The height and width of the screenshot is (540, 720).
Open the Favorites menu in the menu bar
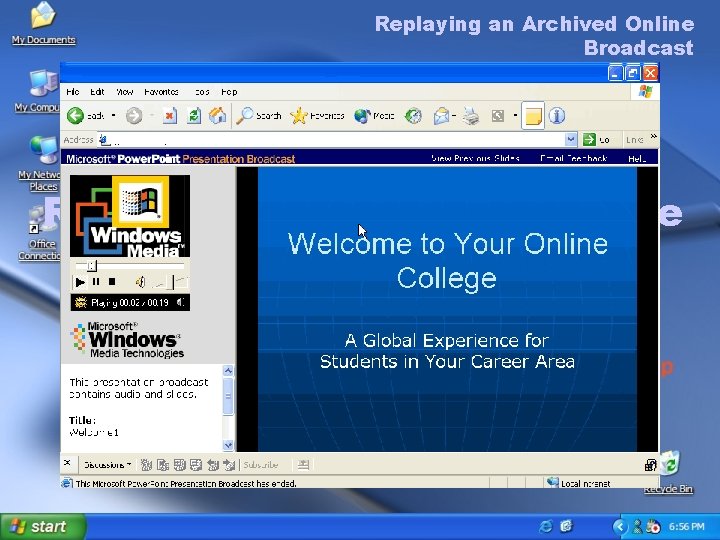[x=161, y=92]
